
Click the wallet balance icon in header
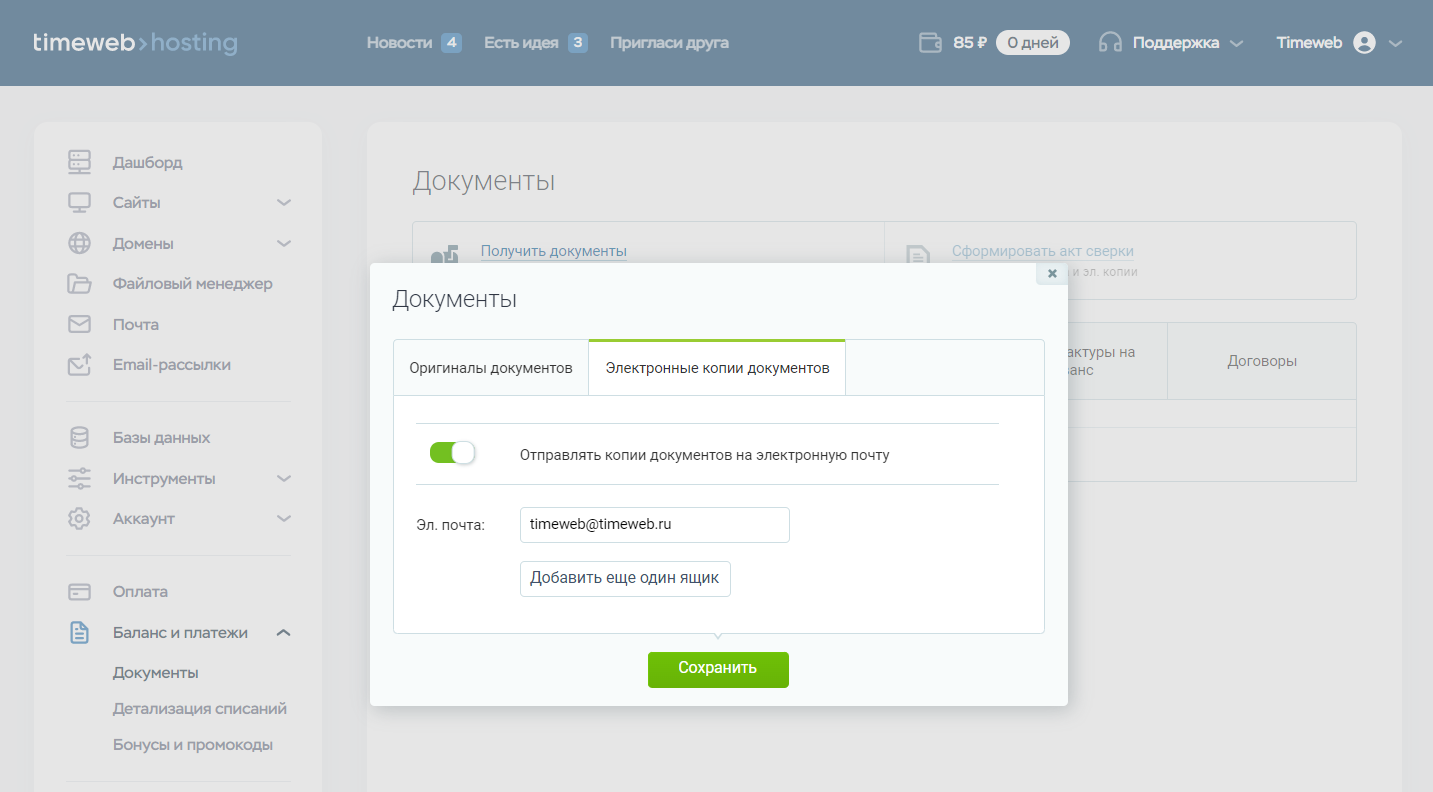(930, 43)
